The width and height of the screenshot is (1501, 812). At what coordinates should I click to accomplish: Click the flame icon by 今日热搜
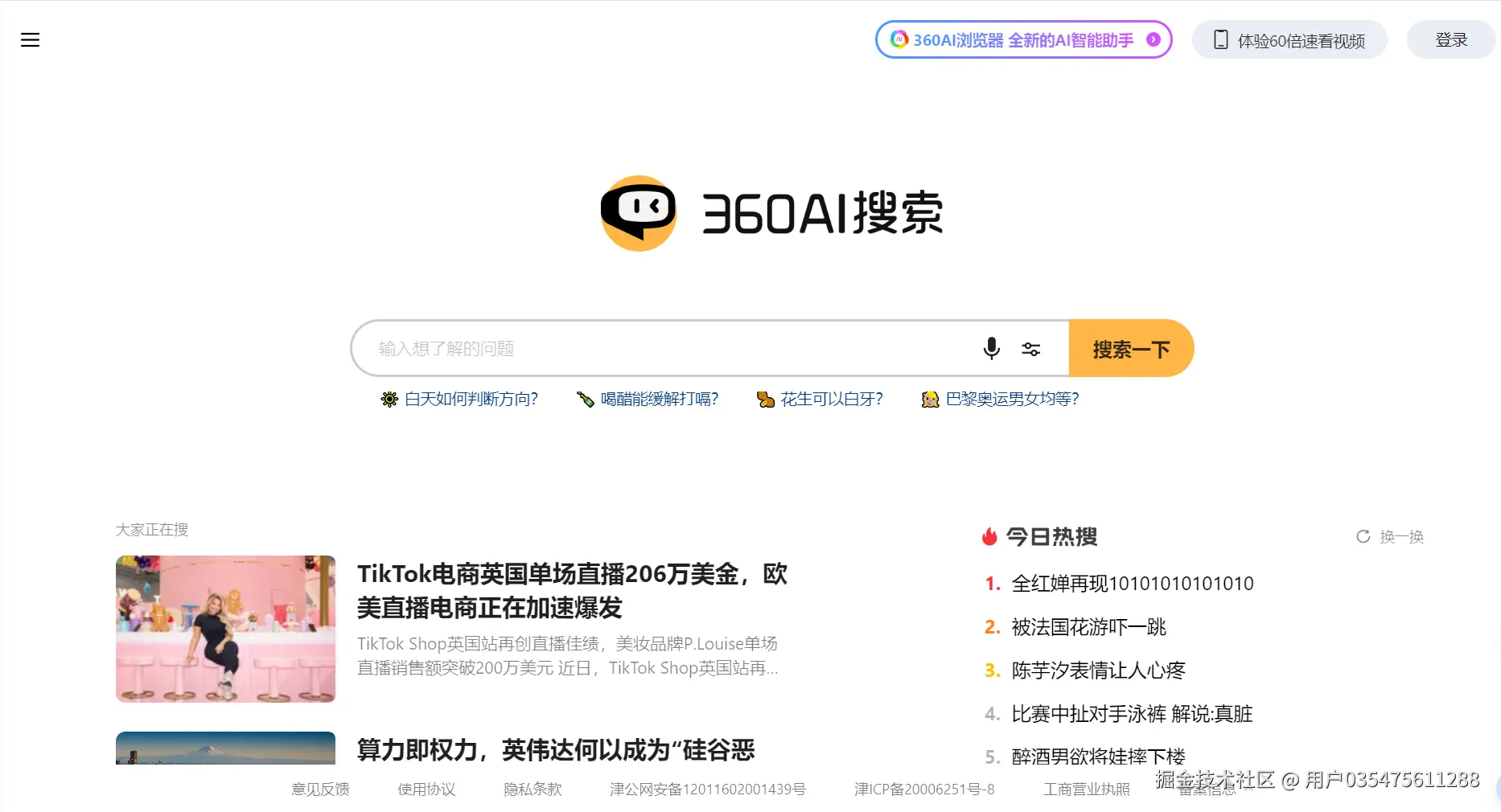click(989, 536)
